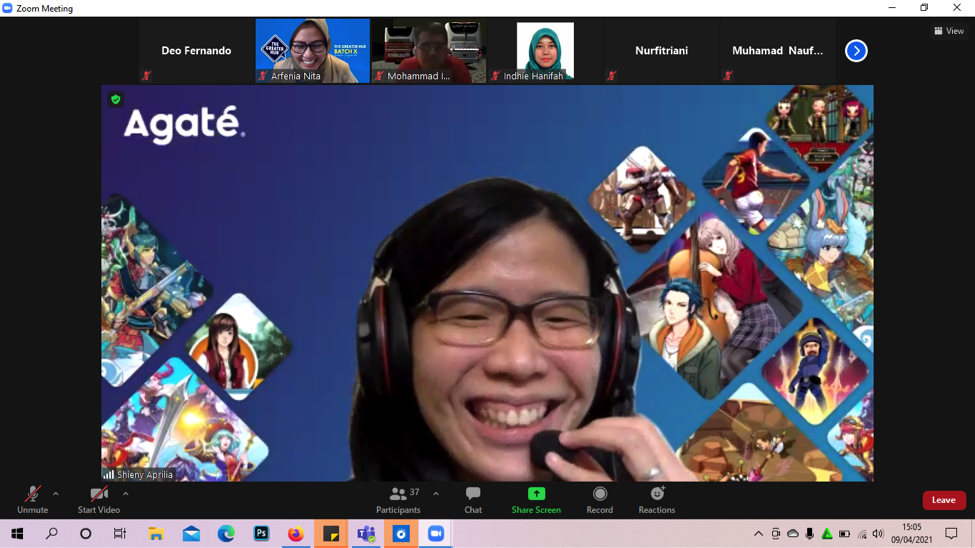The image size is (975, 548).
Task: Open the Chat panel
Action: click(x=473, y=500)
